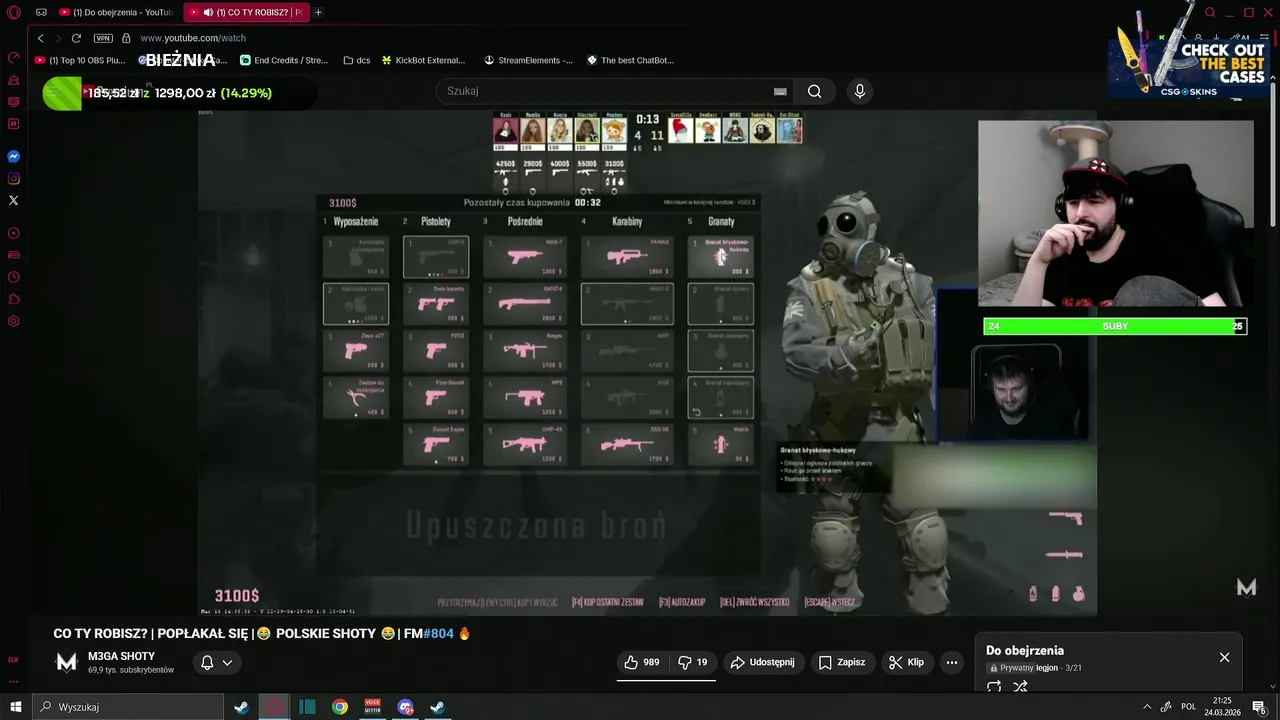The height and width of the screenshot is (720, 1280).
Task: Open the M3GA SHOTY channel name link
Action: click(x=121, y=656)
